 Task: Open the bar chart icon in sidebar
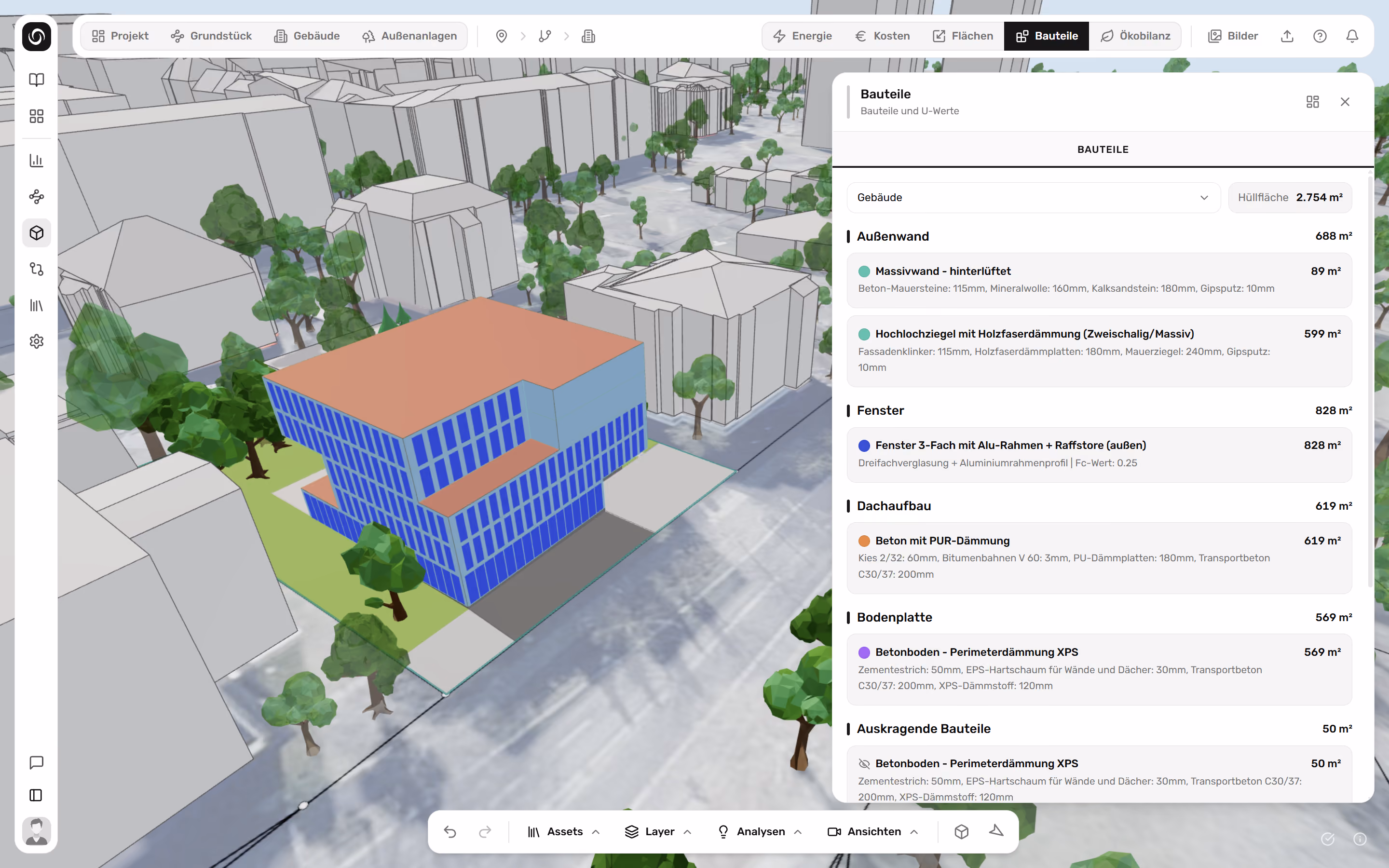(x=36, y=160)
